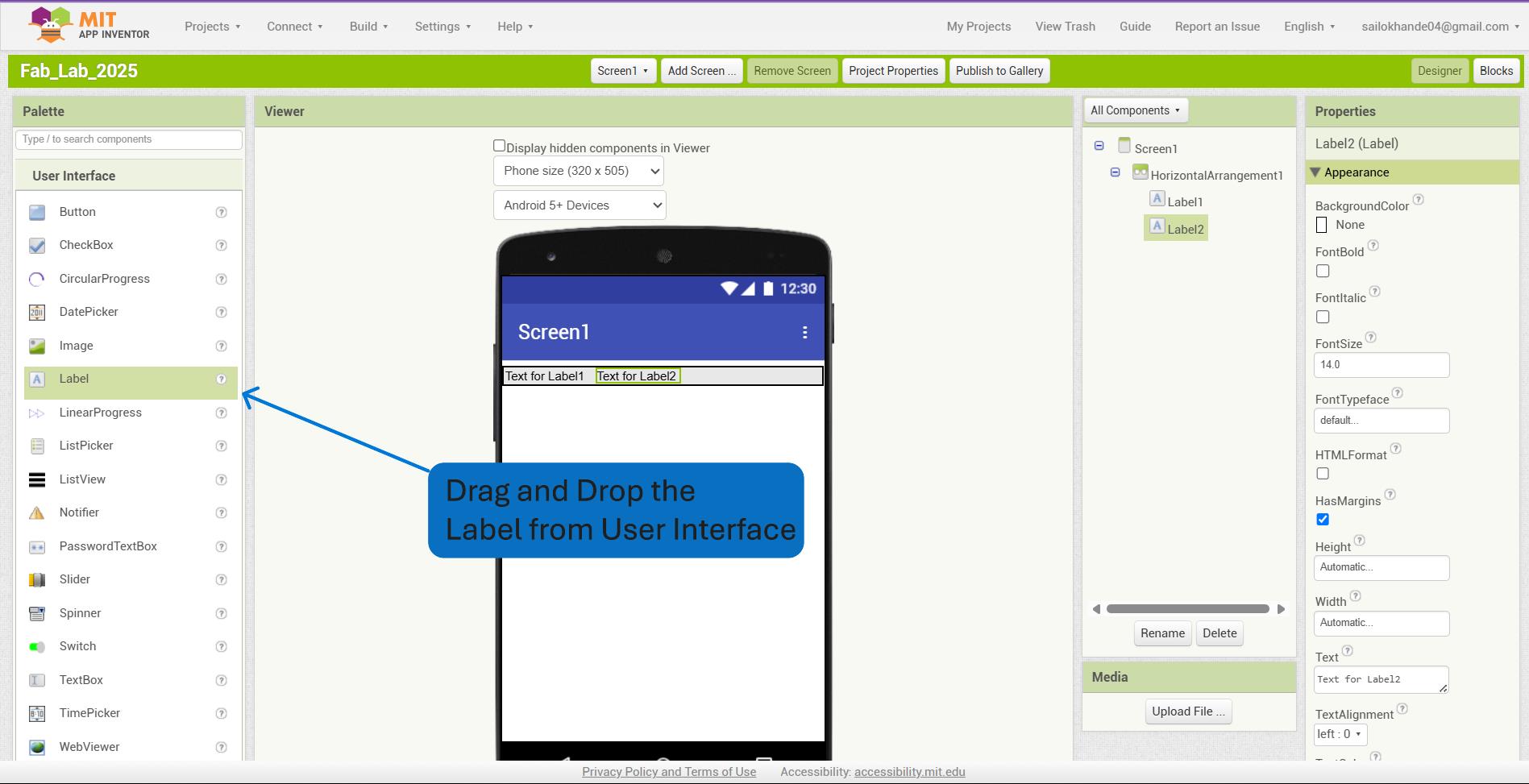Image resolution: width=1529 pixels, height=784 pixels.
Task: Select the TextBox component icon
Action: coord(37,680)
